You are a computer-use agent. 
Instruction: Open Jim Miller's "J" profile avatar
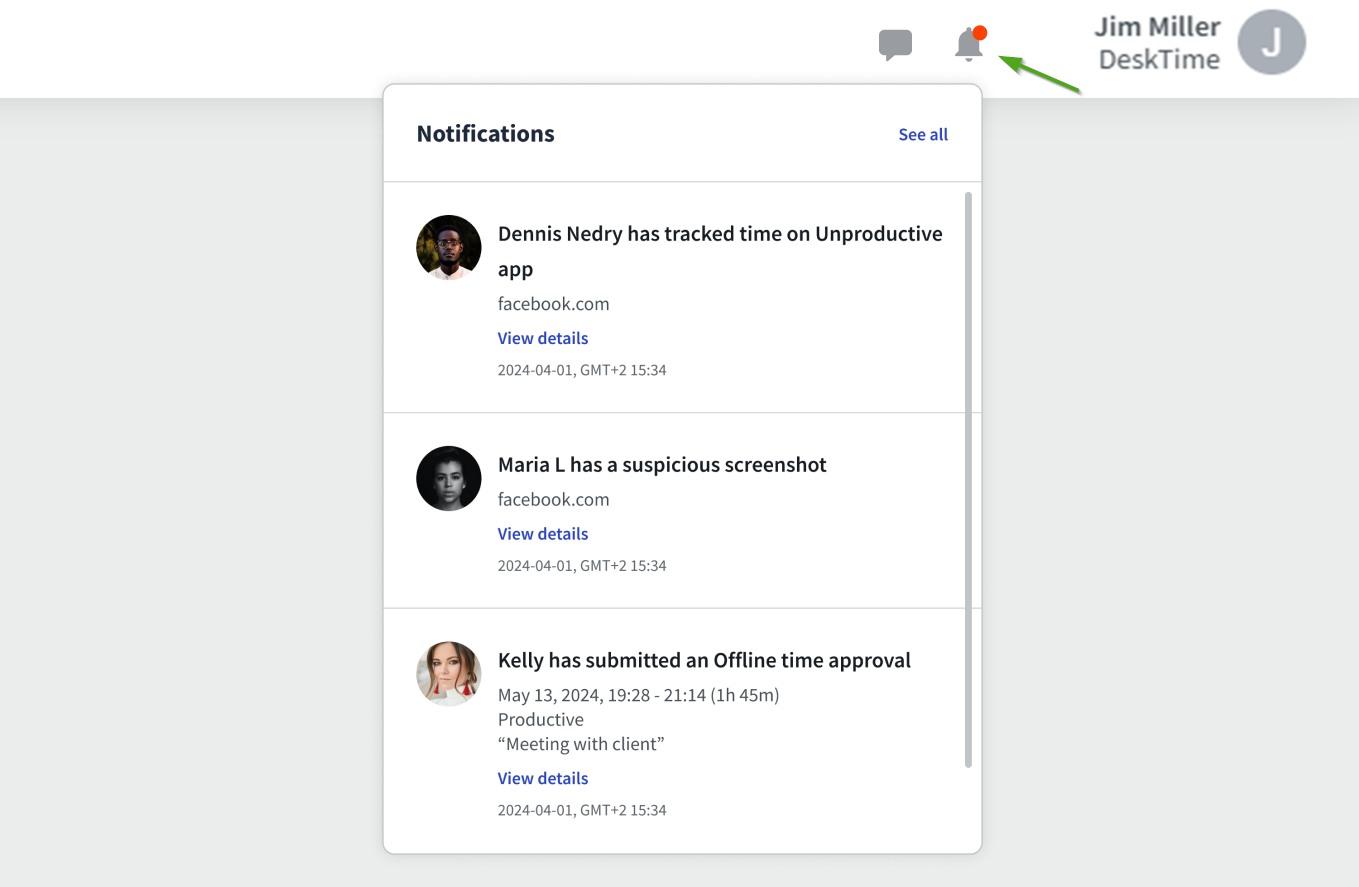click(1271, 43)
